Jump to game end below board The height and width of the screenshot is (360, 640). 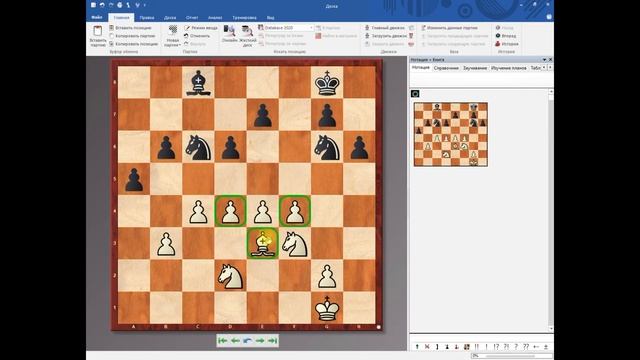click(273, 340)
